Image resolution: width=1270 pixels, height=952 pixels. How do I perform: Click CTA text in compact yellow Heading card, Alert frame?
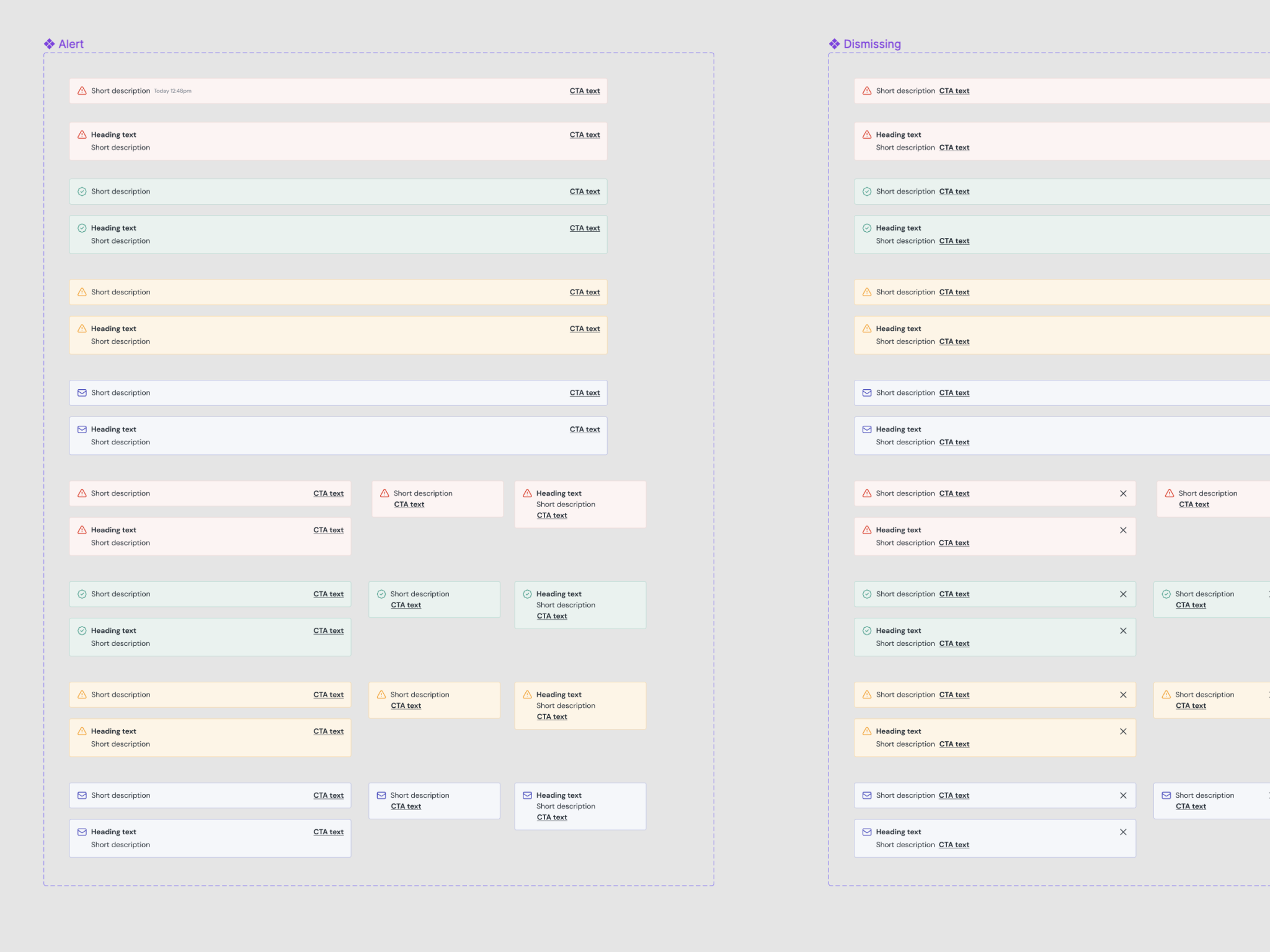pyautogui.click(x=552, y=717)
